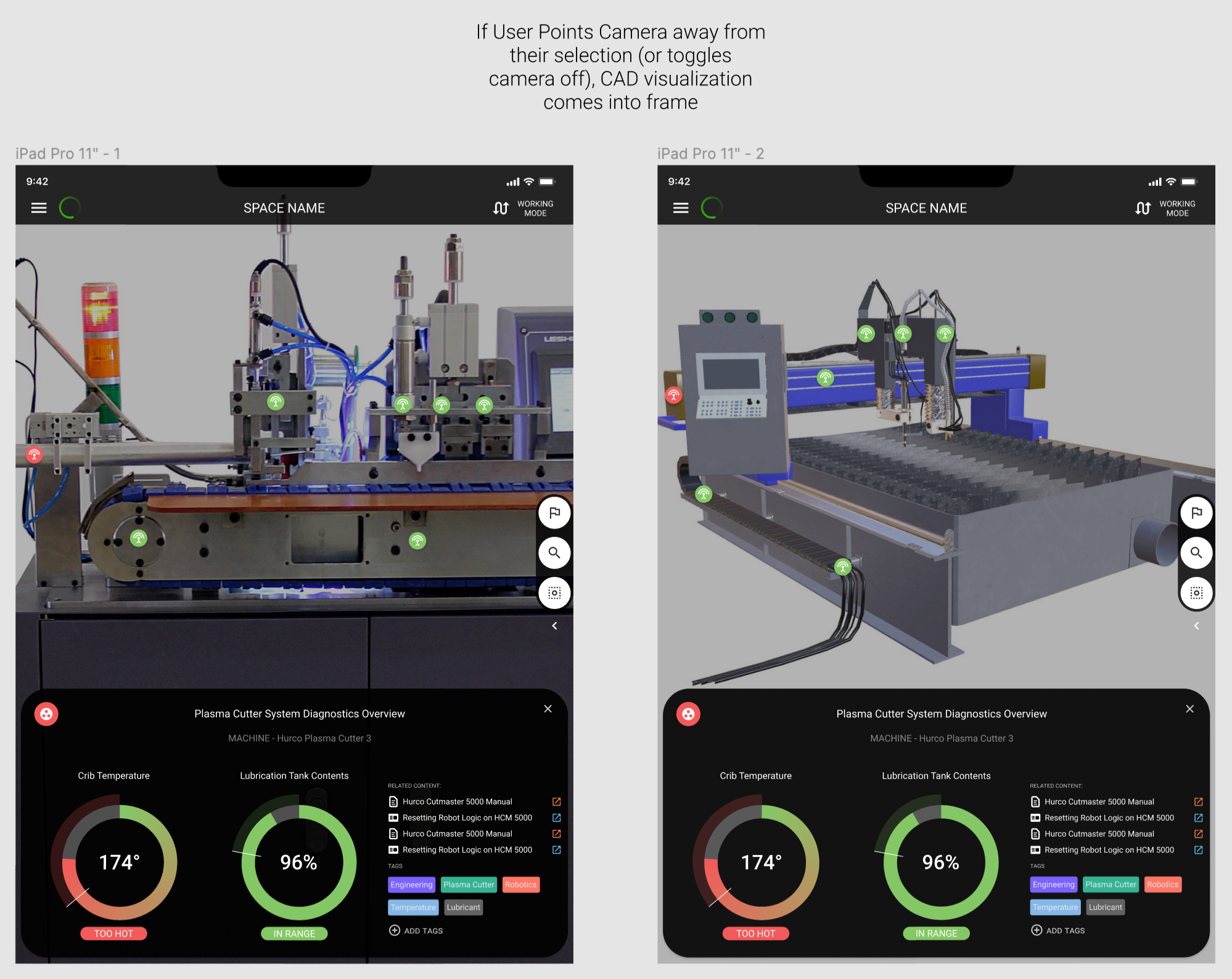The width and height of the screenshot is (1232, 979).
Task: Select Engineering tag in iPad frame 1
Action: coord(411,885)
